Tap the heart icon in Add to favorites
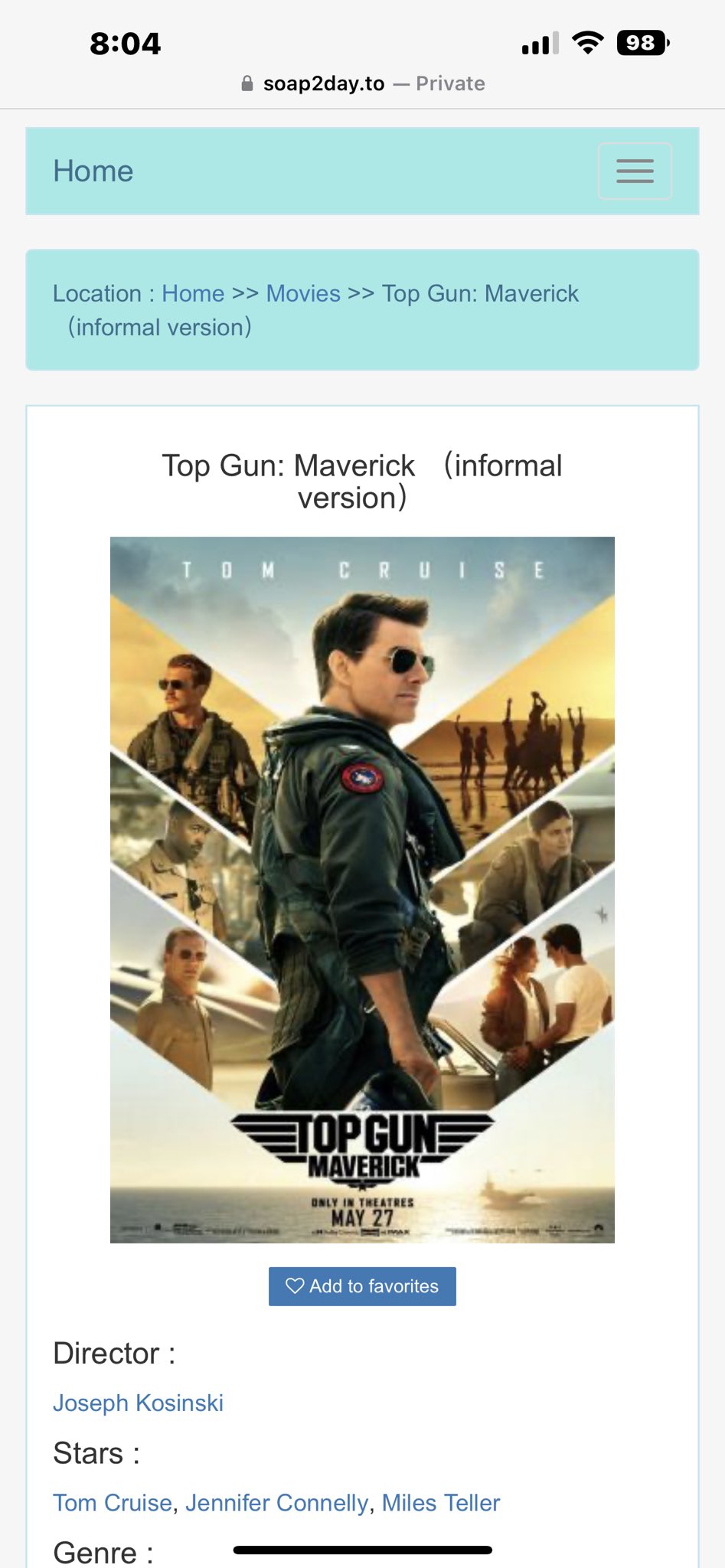 295,1285
